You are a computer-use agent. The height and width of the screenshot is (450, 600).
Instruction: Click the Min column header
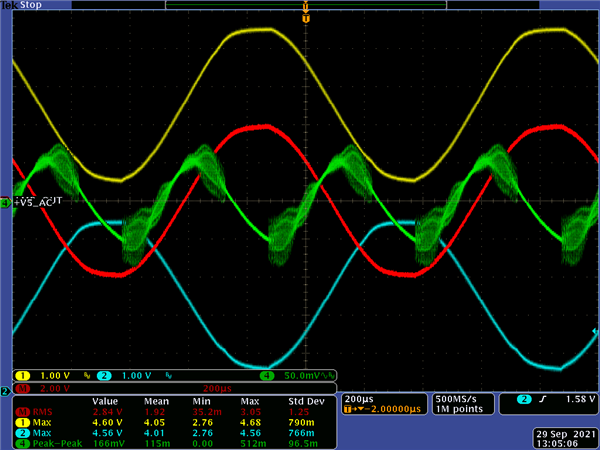(x=201, y=401)
